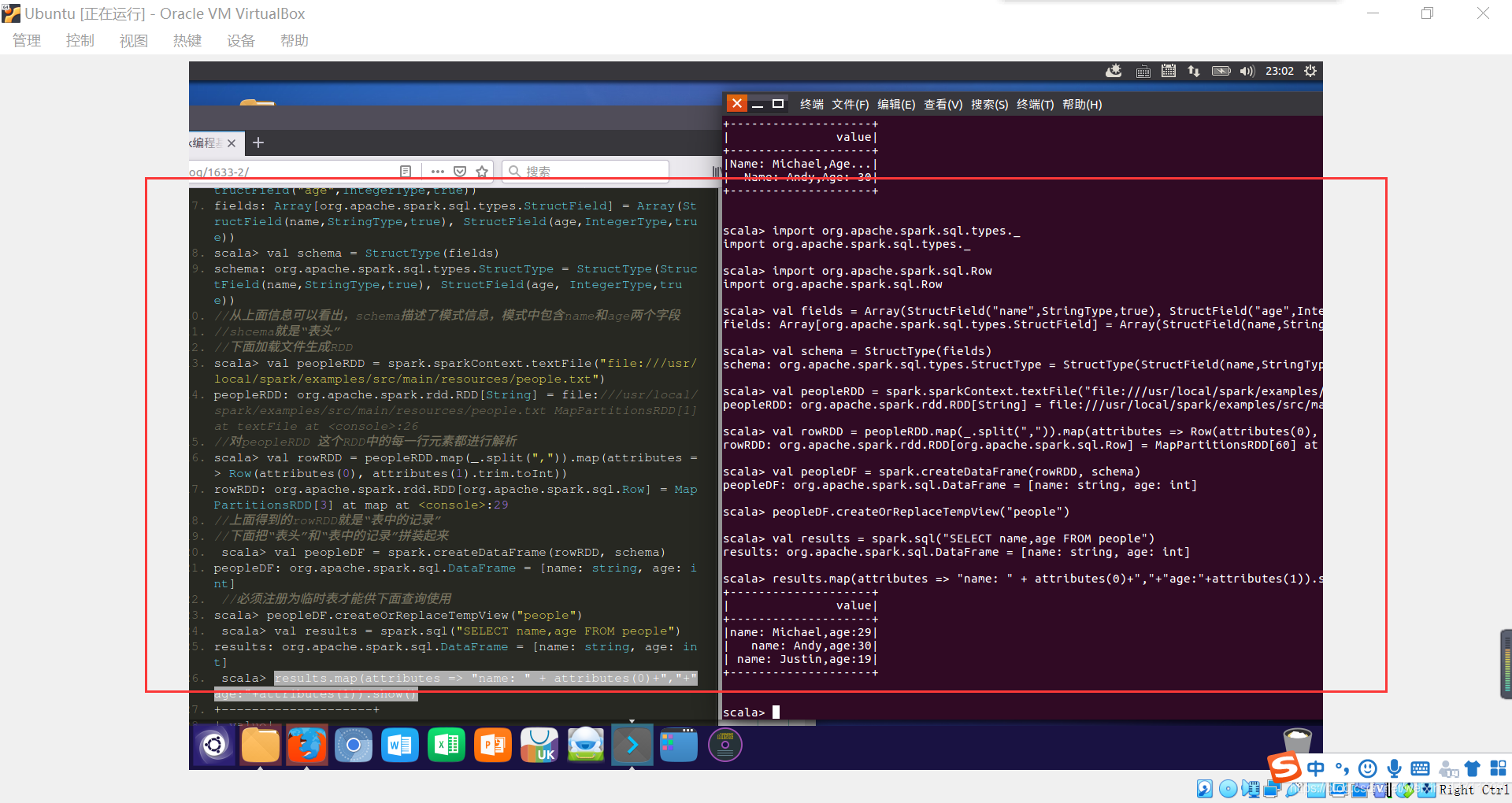Click the volume control in the top bar
The height and width of the screenshot is (803, 1512).
[x=1247, y=71]
